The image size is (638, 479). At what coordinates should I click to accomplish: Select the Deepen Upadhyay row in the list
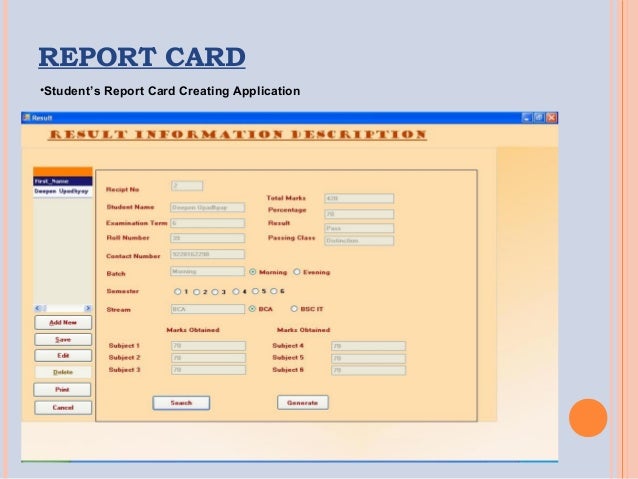coord(63,191)
